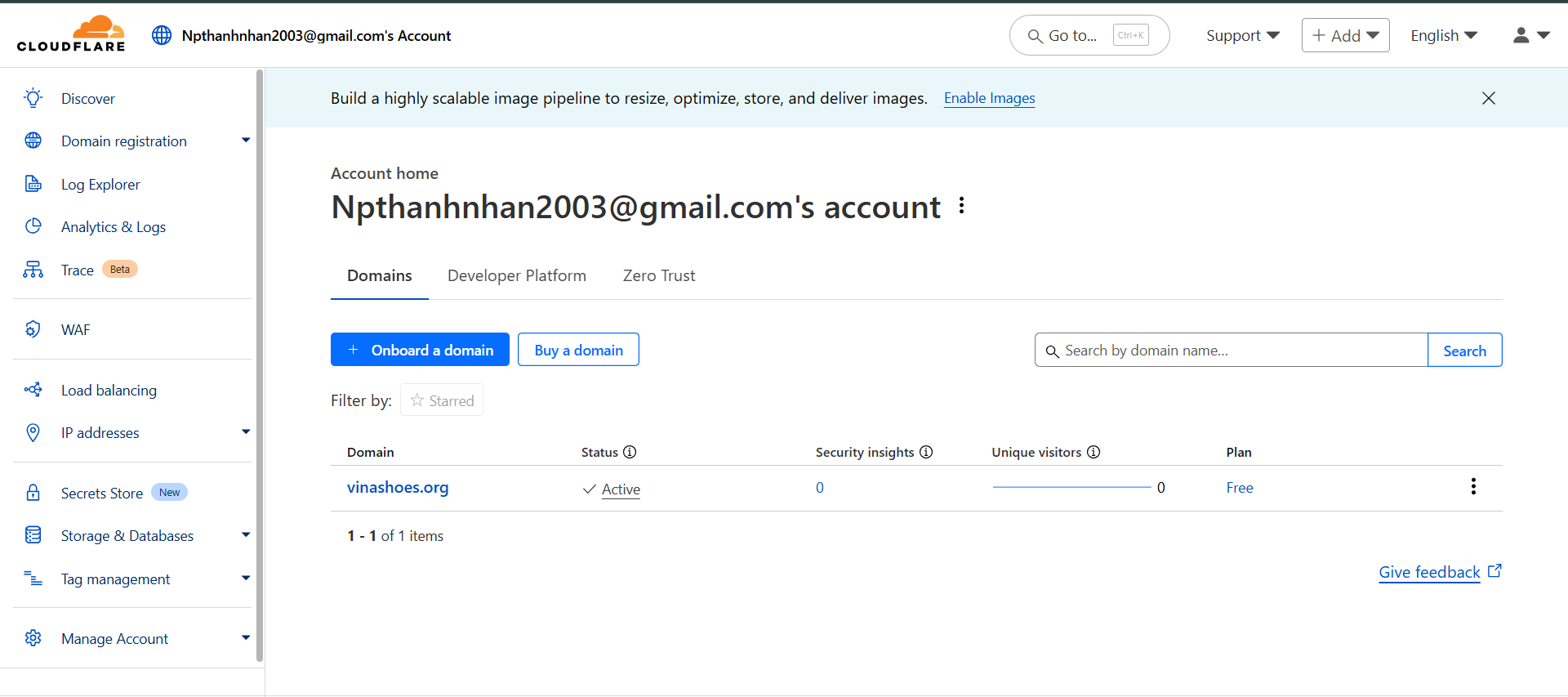
Task: Click the Discover lightbulb icon
Action: [x=33, y=98]
